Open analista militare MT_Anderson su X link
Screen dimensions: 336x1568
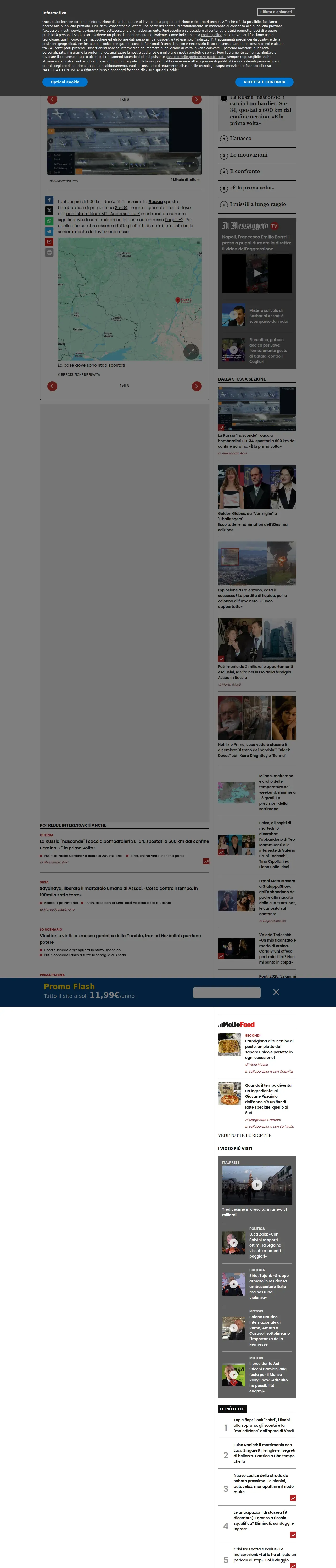(103, 214)
